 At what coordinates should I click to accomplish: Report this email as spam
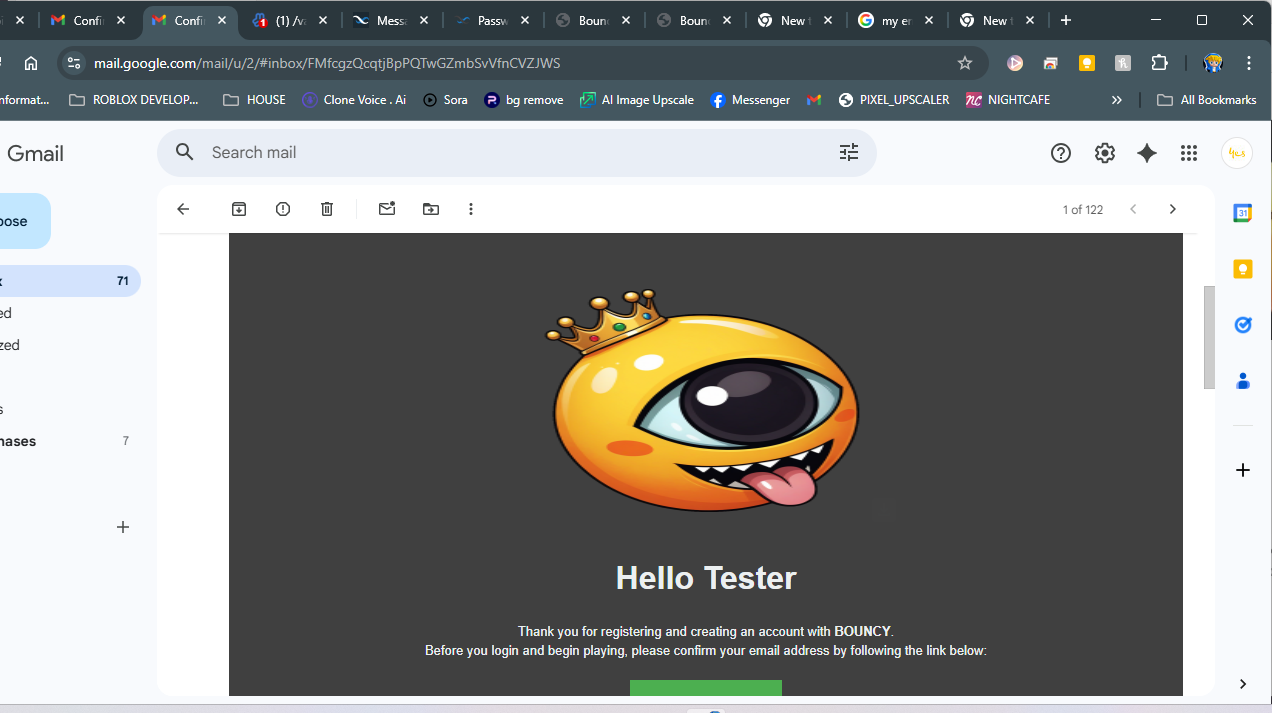tap(283, 209)
